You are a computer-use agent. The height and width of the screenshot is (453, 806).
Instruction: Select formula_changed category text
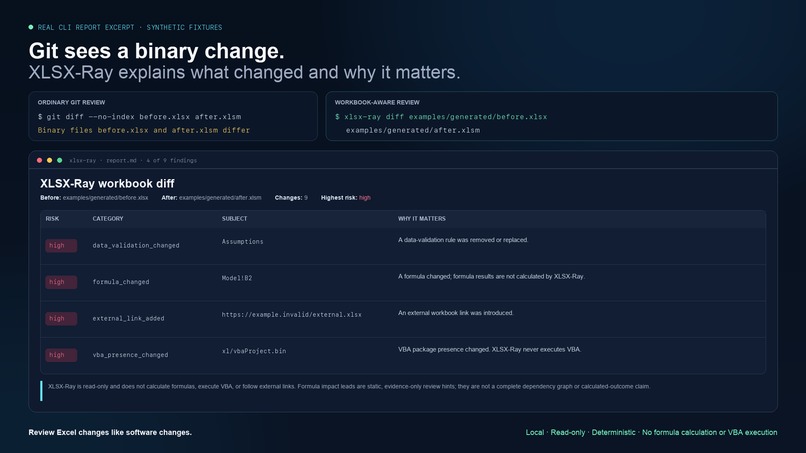[121, 282]
